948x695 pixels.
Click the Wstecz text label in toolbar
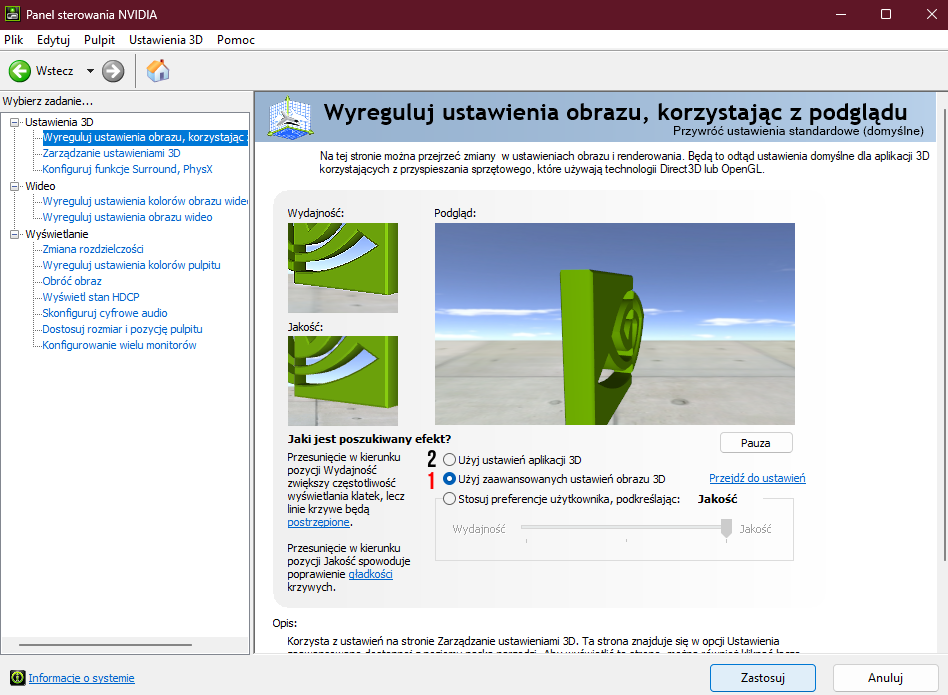click(x=54, y=71)
